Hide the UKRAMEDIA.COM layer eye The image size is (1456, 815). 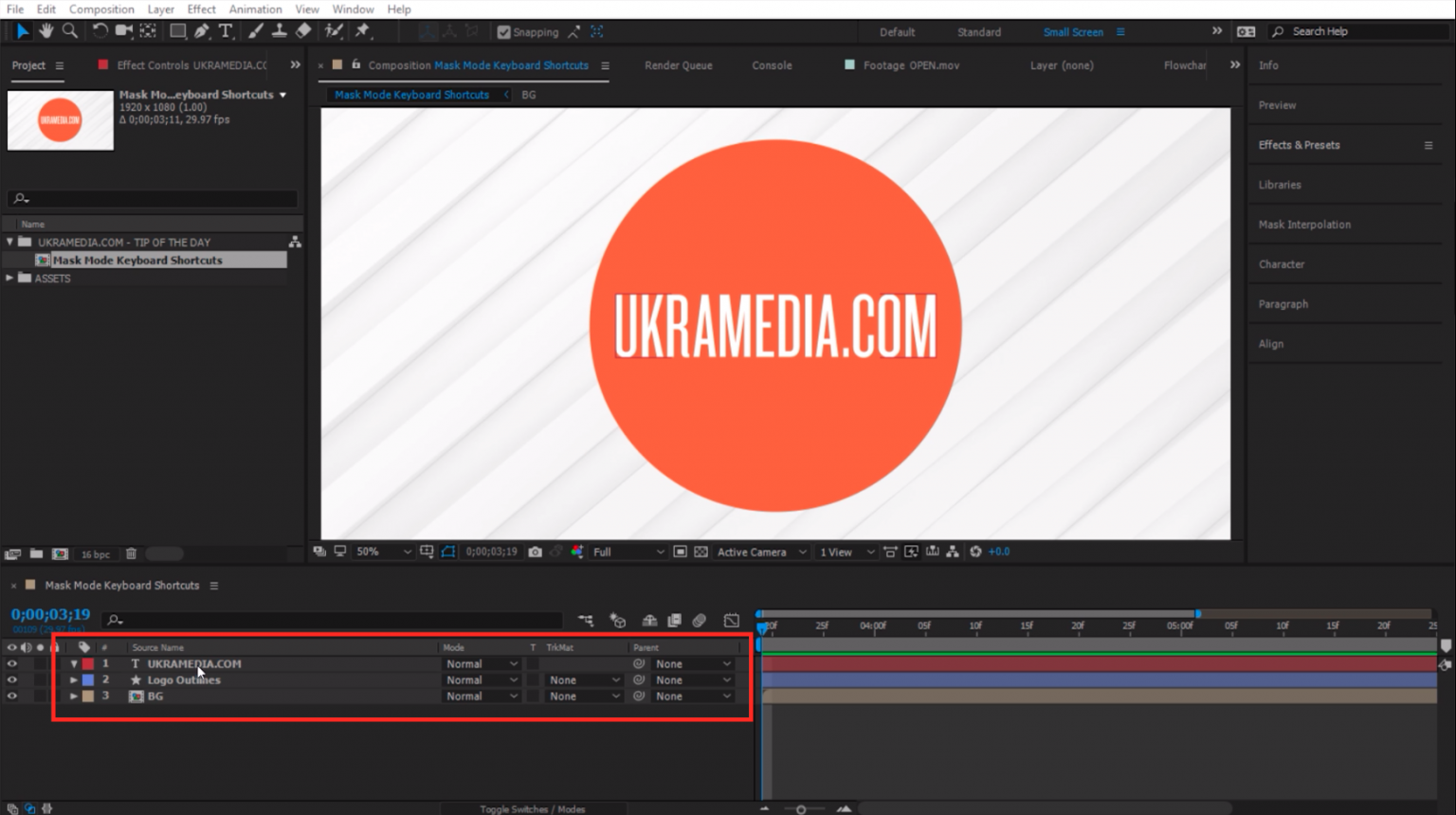11,664
